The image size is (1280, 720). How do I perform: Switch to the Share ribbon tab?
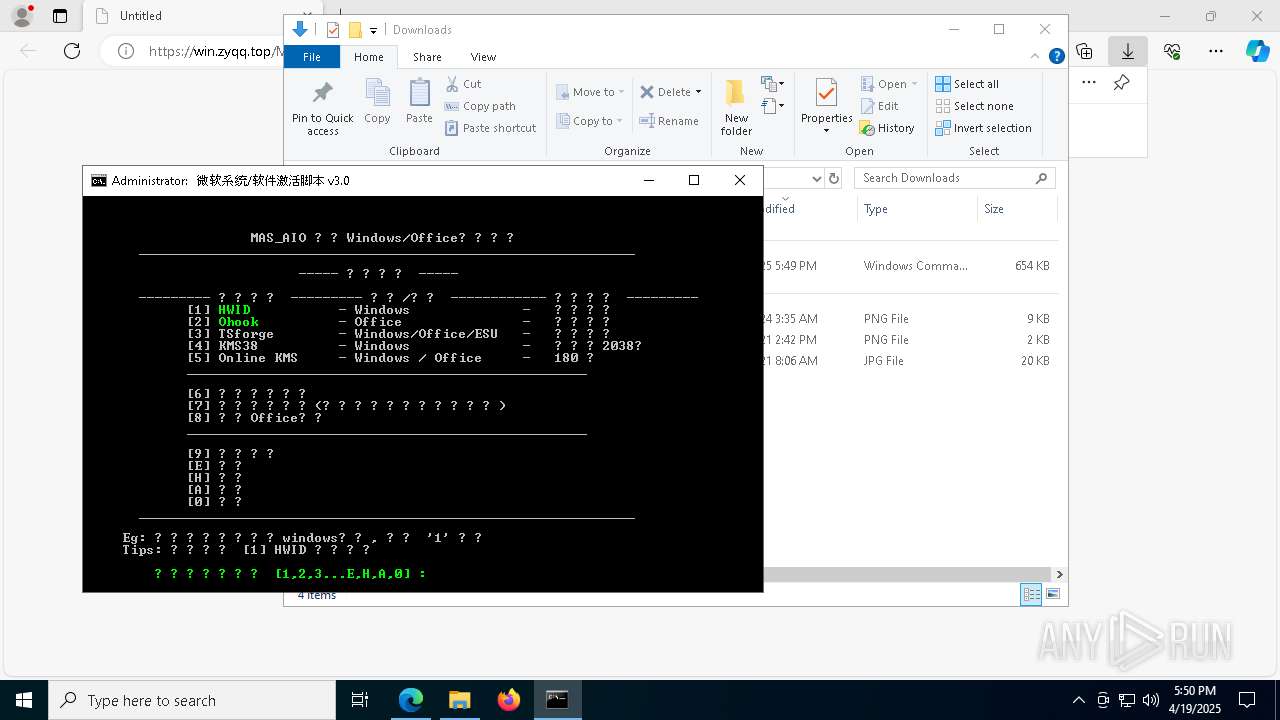pyautogui.click(x=427, y=57)
